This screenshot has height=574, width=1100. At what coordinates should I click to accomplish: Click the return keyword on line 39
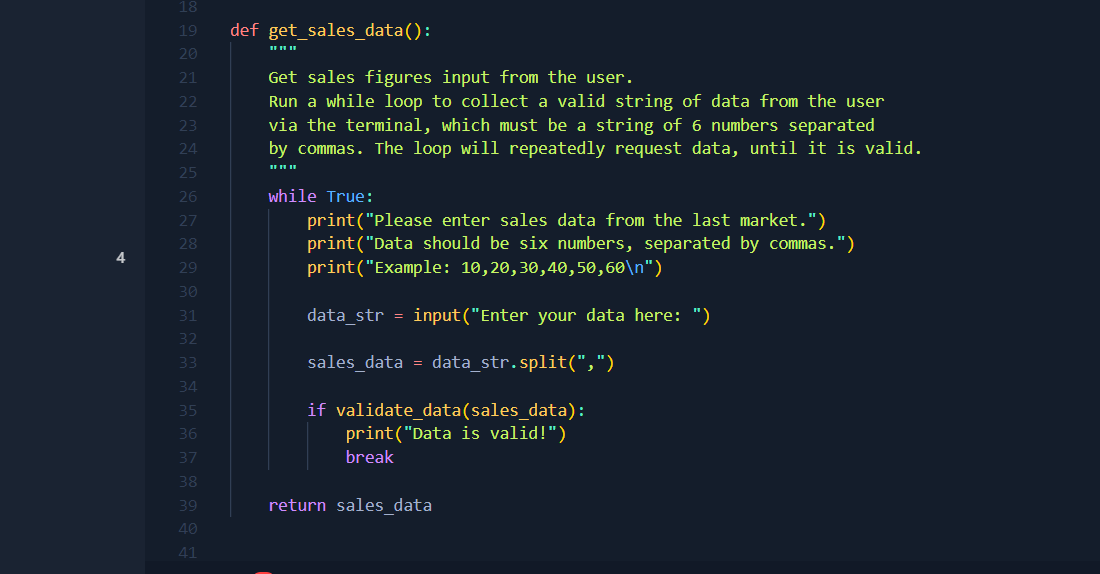297,505
